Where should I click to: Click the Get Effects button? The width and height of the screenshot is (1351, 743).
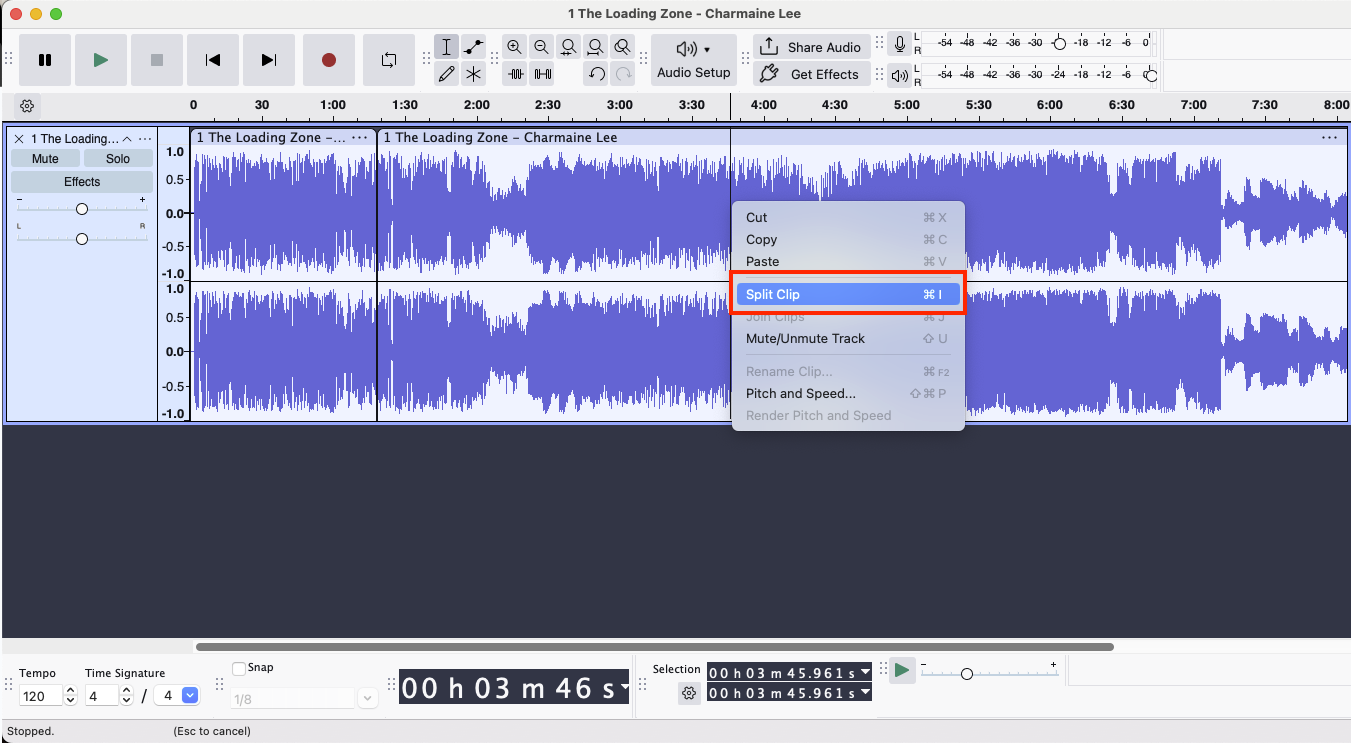pyautogui.click(x=811, y=73)
